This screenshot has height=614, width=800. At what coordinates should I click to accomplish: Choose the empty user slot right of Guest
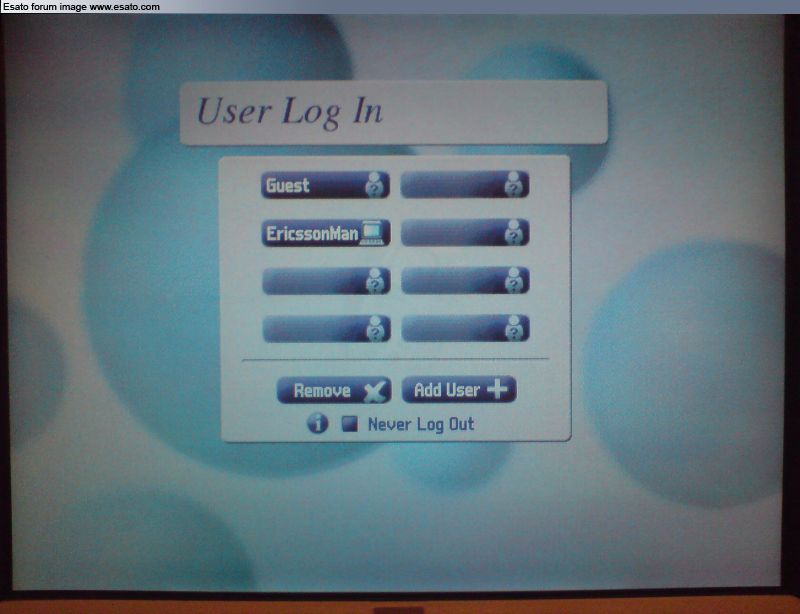465,184
